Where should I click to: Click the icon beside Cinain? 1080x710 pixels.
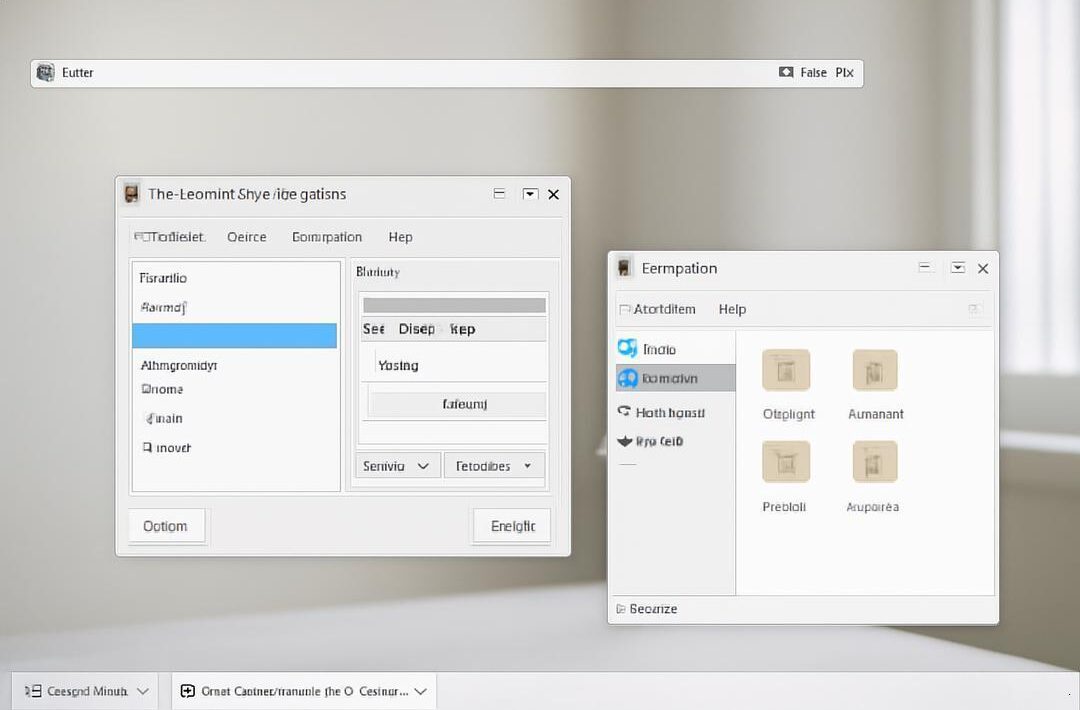click(x=148, y=418)
